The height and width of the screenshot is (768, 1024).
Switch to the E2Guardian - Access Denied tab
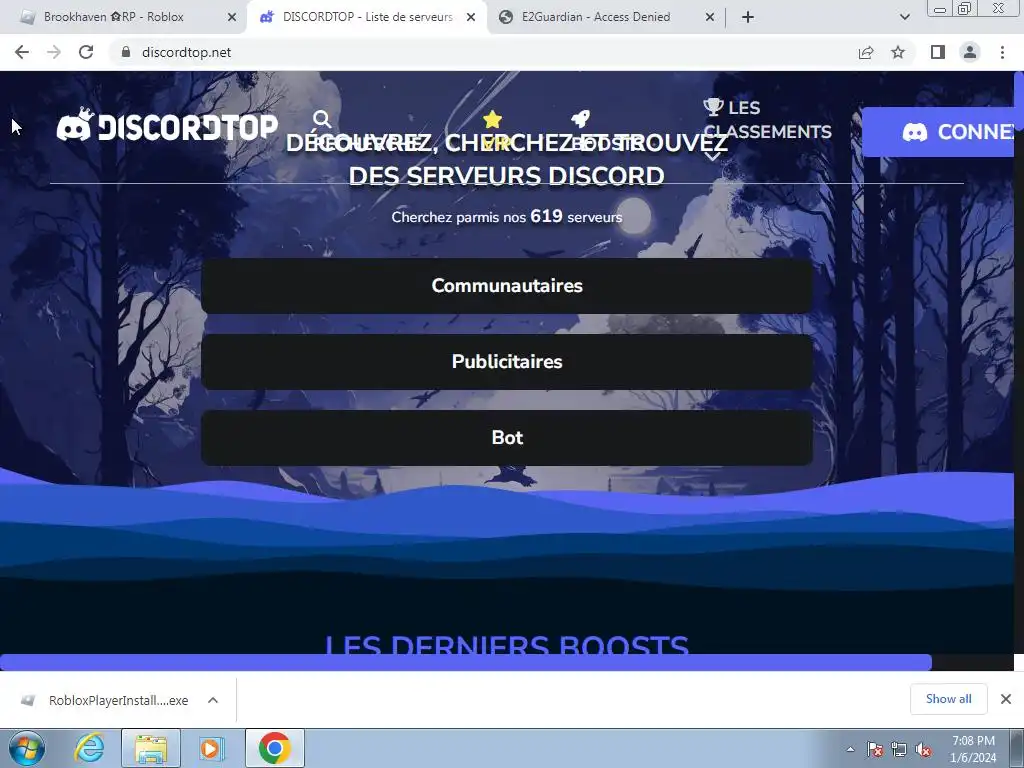[607, 17]
